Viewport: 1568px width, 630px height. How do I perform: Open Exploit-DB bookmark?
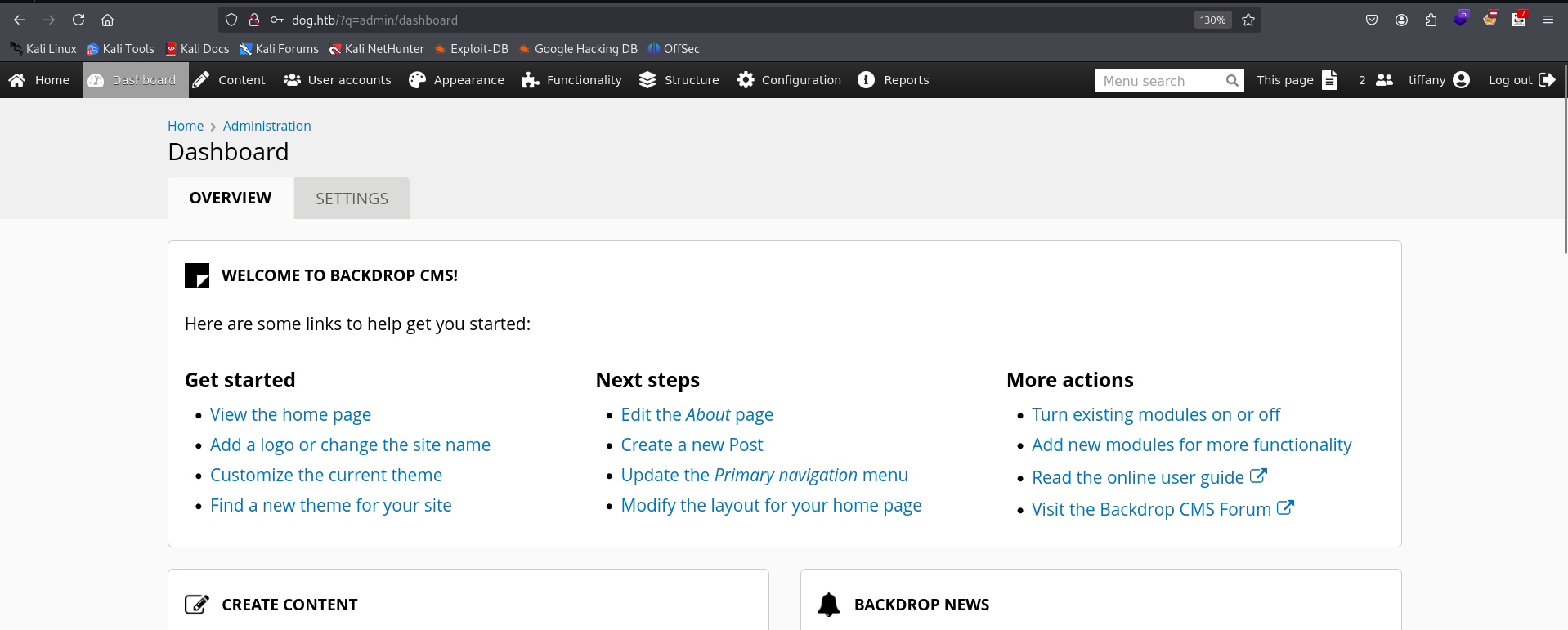(471, 49)
